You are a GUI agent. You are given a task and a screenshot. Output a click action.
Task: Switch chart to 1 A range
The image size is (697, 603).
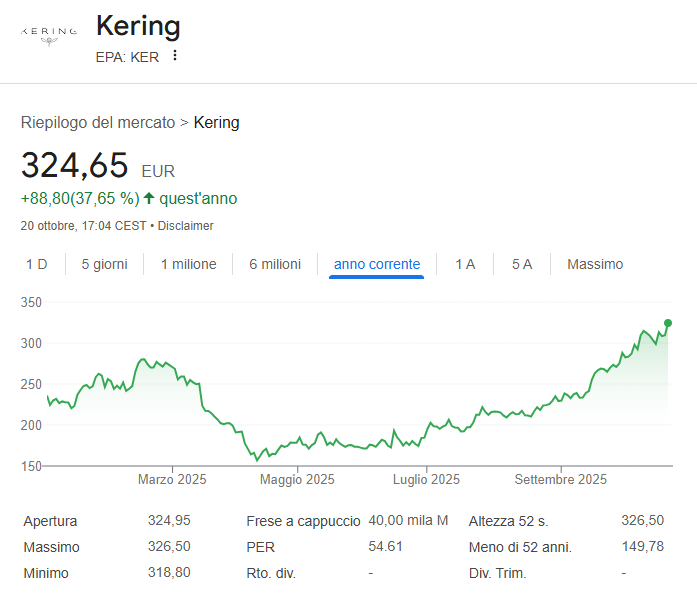[465, 264]
